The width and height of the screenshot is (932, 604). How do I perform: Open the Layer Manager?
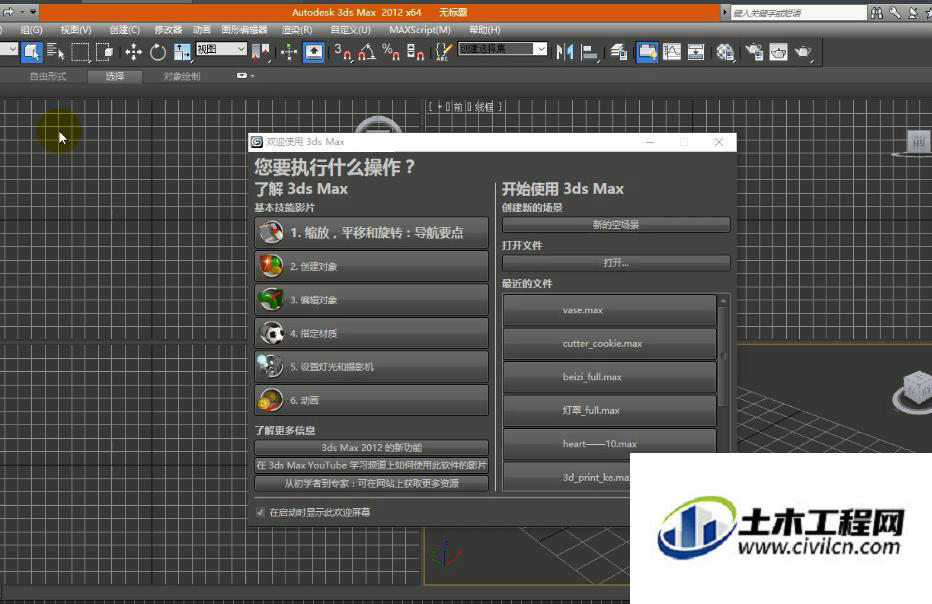(x=619, y=52)
